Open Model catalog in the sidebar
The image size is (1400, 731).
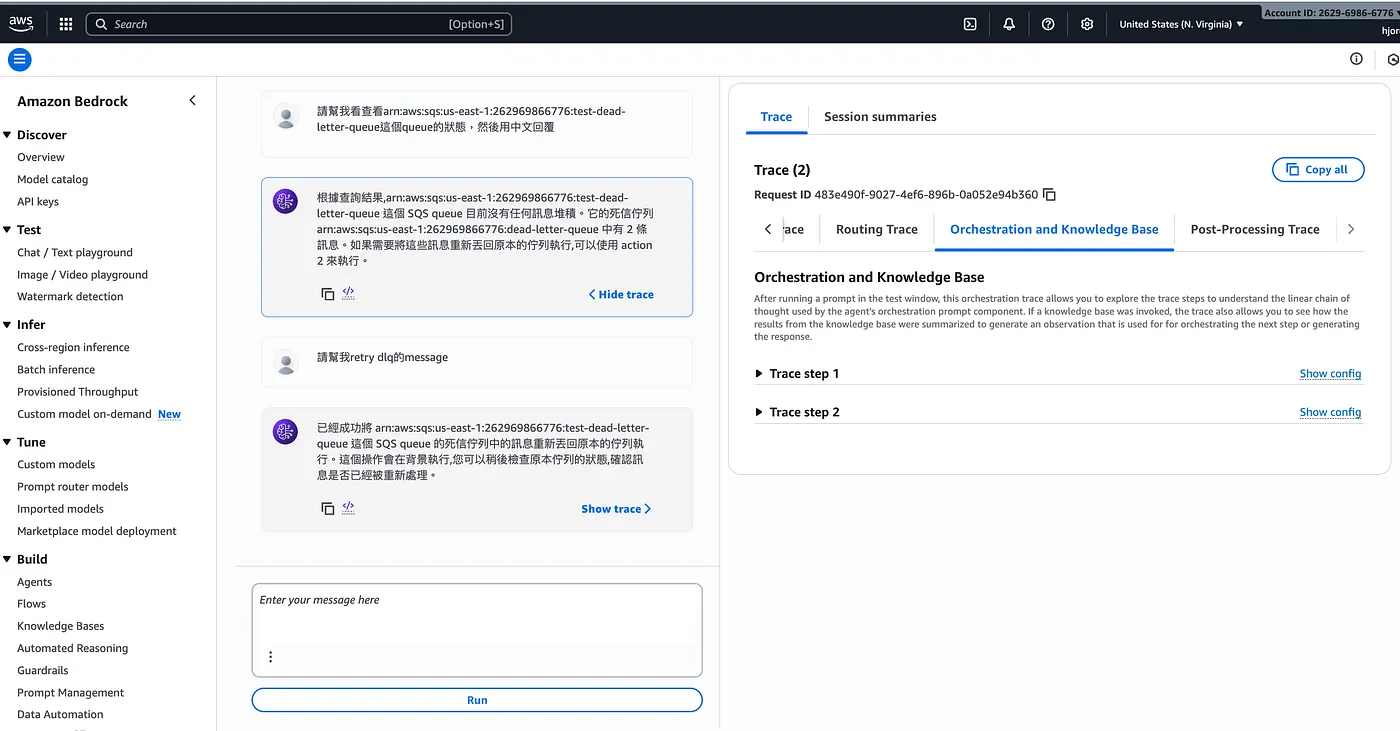click(53, 180)
